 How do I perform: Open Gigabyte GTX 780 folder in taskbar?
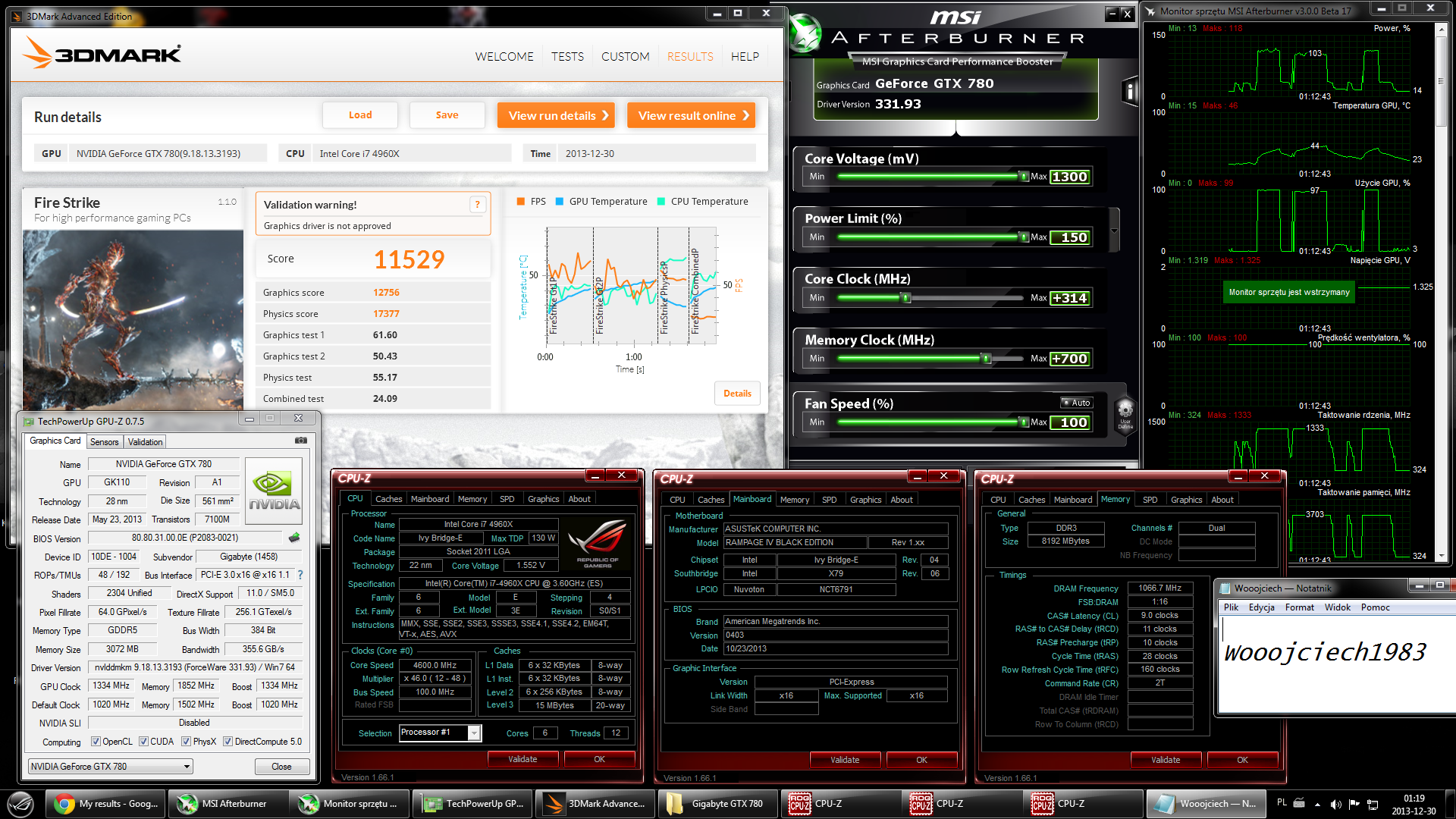(x=714, y=804)
